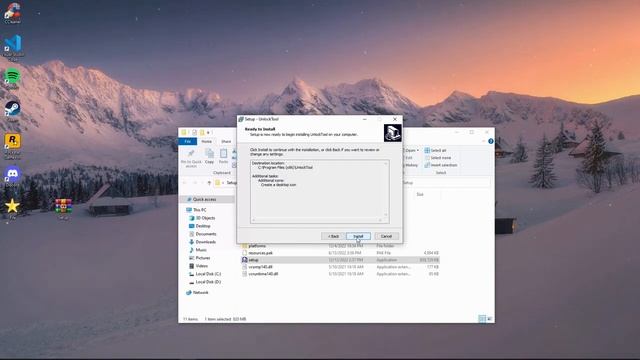Screen dimensions: 640x360
Task: Click the Setup dialog title bar icon
Action: coord(241,119)
